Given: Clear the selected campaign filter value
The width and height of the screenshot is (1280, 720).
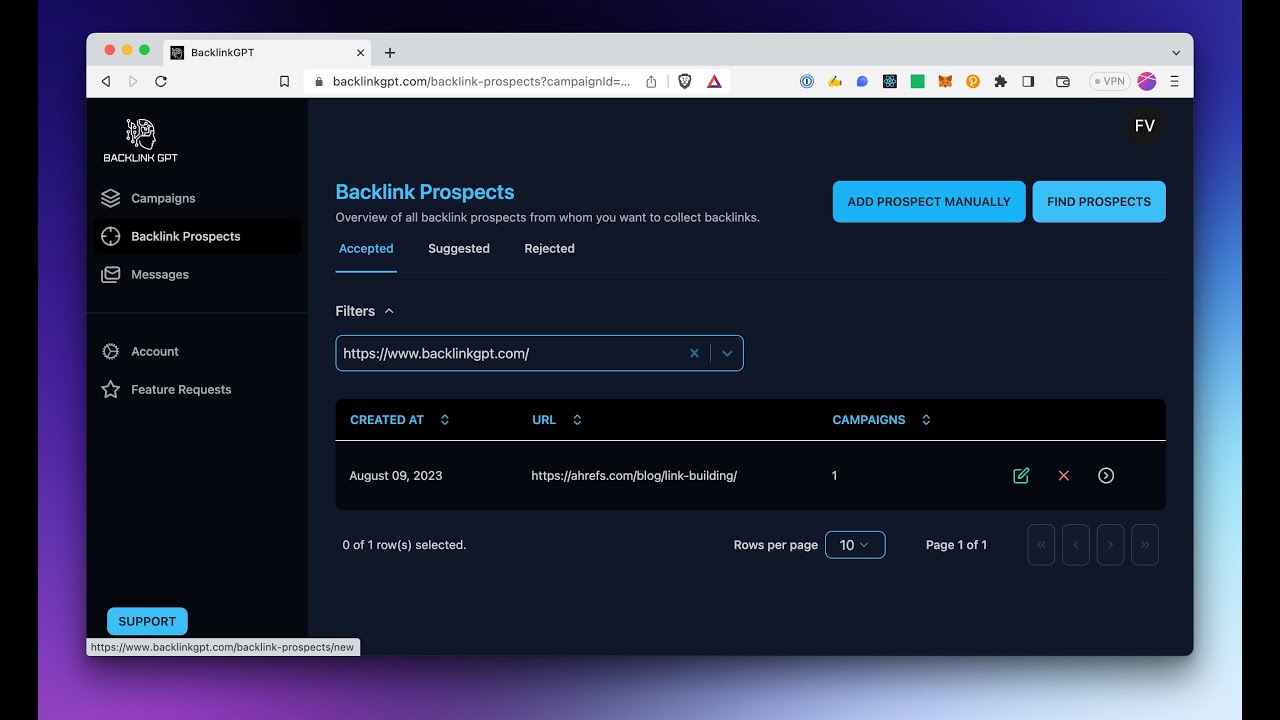Looking at the screenshot, I should [x=694, y=353].
